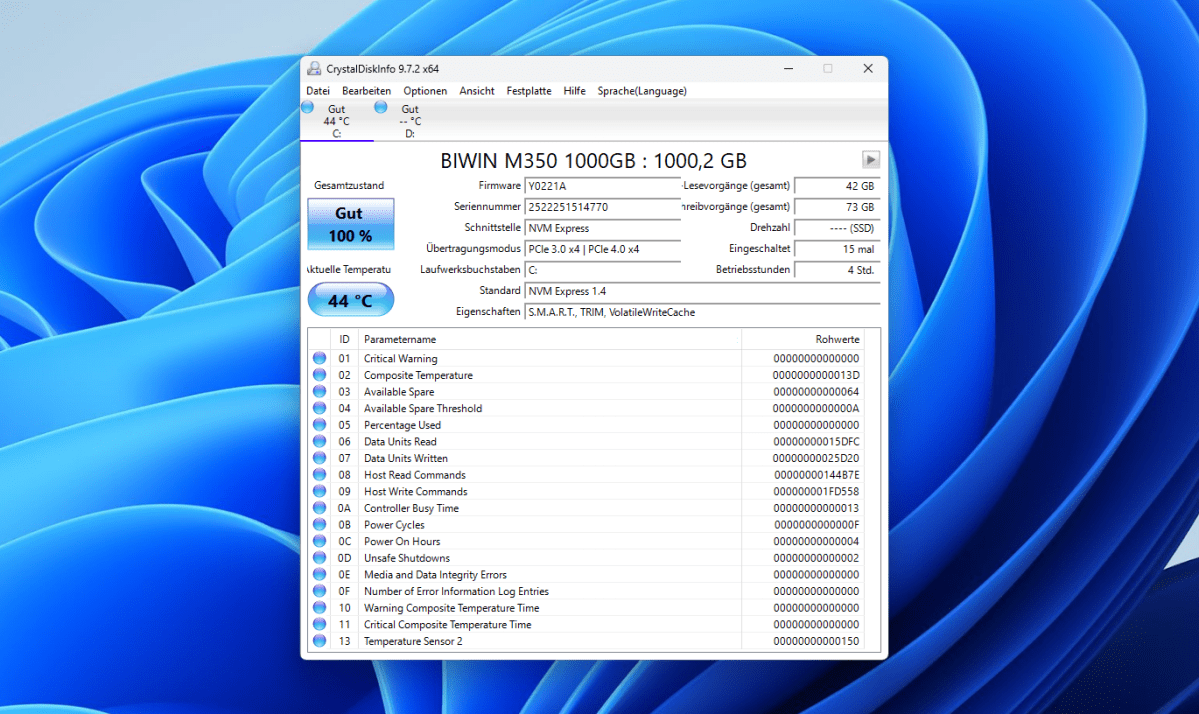Open the Ansicht menu

(x=476, y=90)
